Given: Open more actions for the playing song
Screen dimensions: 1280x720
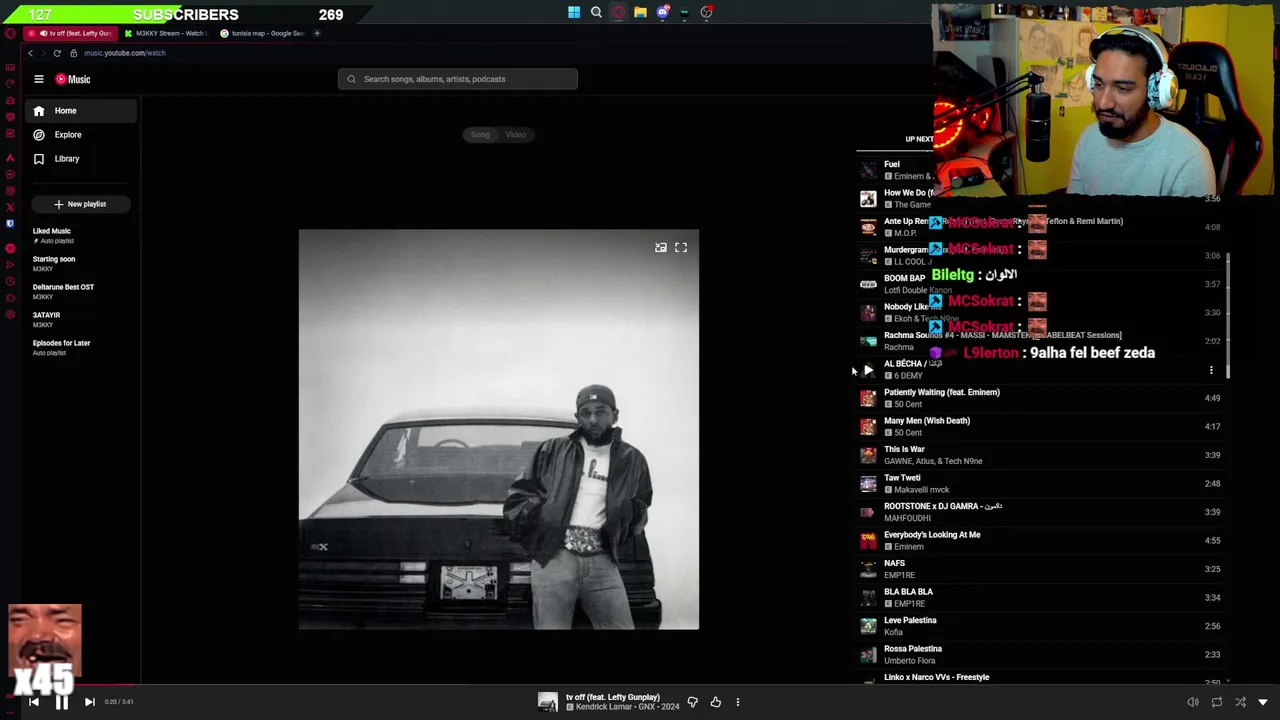Looking at the screenshot, I should 738,702.
